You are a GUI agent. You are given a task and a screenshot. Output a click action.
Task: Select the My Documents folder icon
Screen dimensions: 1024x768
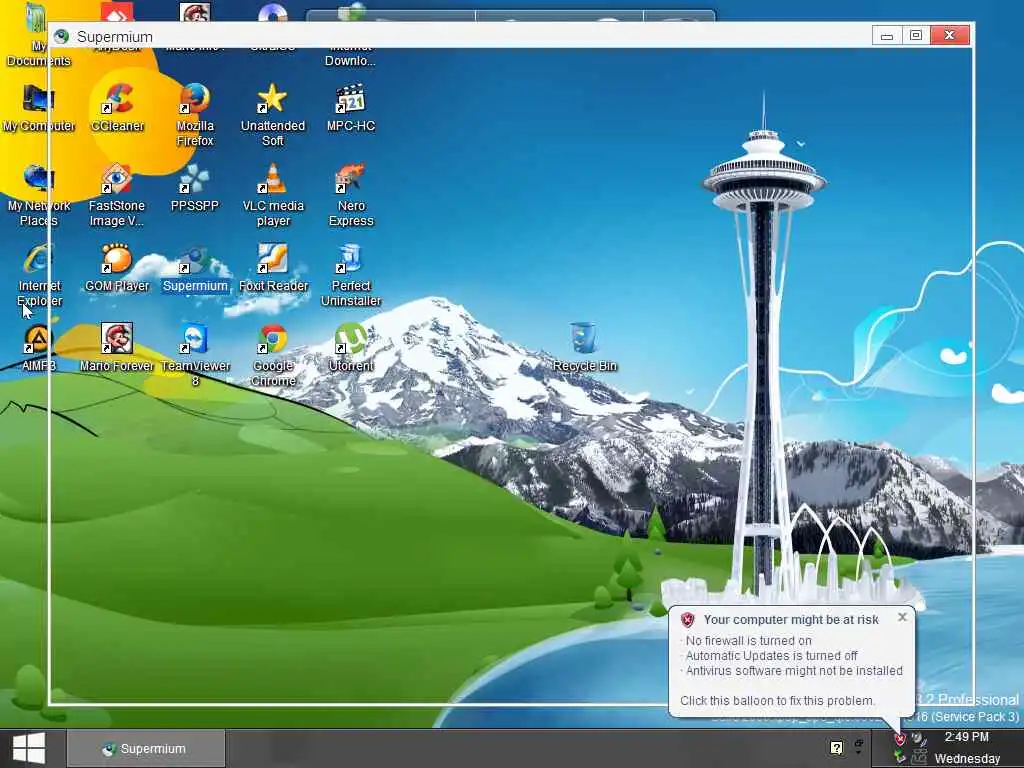point(39,35)
